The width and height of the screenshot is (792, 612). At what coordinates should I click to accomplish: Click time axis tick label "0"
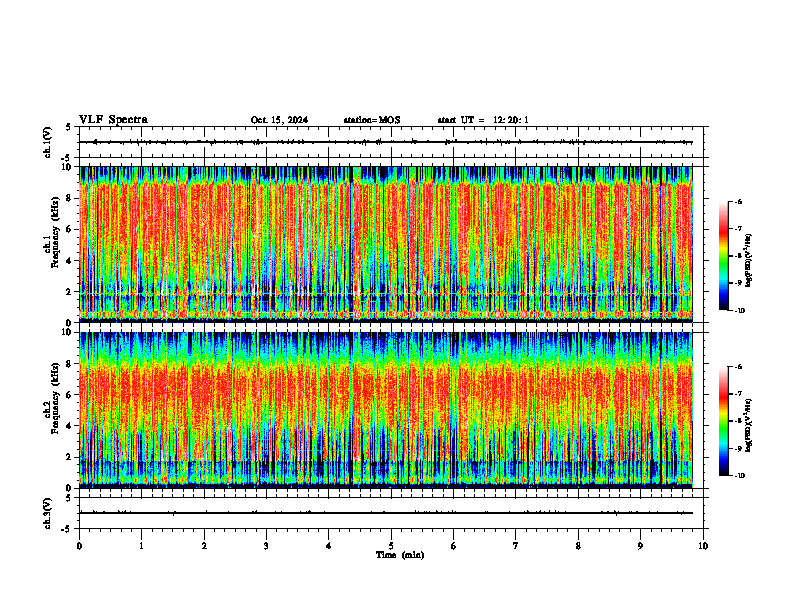pos(79,546)
